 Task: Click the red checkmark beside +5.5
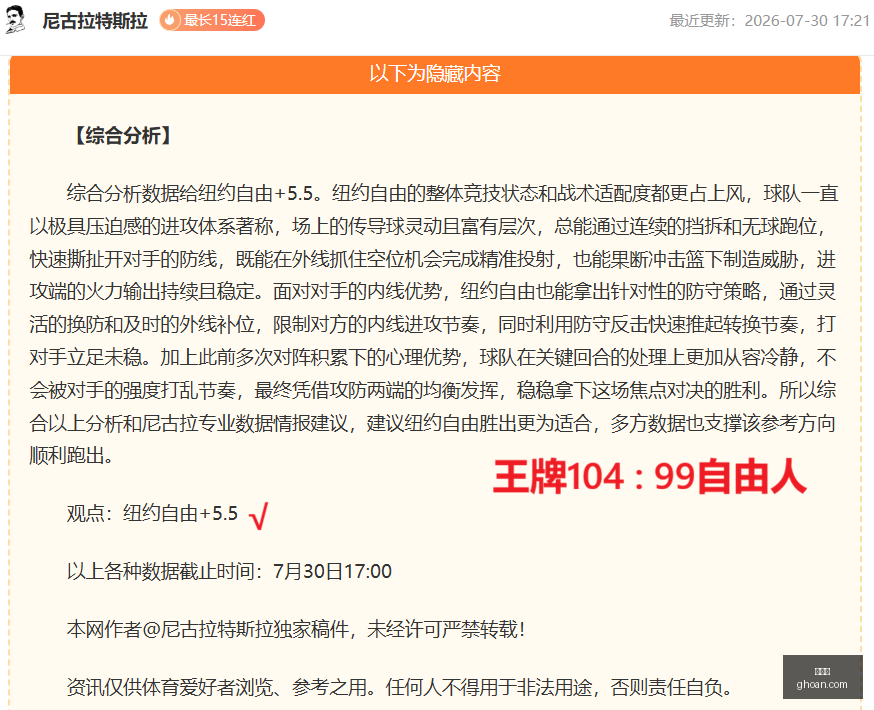tap(259, 516)
